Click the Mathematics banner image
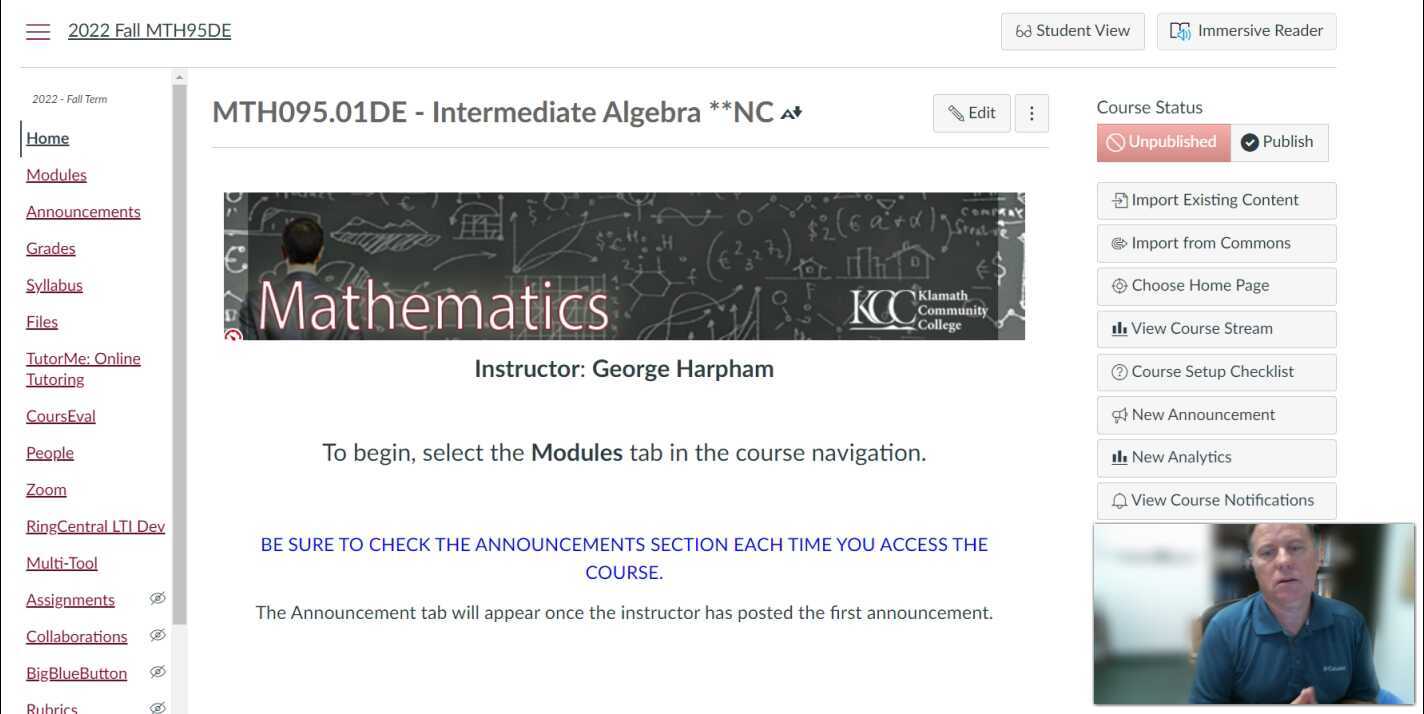 624,266
